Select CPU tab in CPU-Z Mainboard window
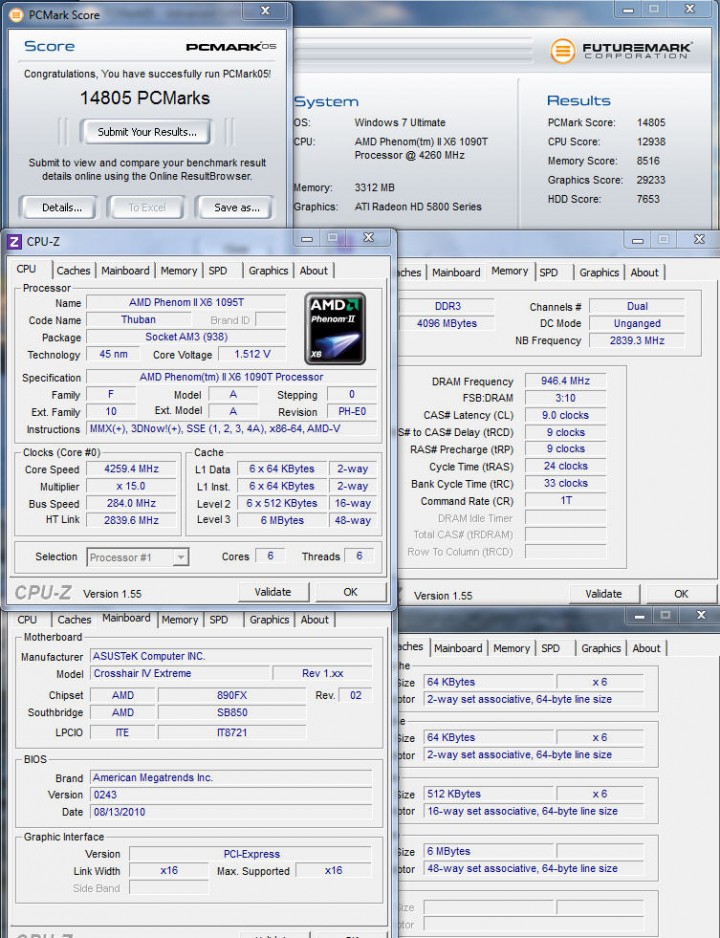720x938 pixels. (27, 620)
